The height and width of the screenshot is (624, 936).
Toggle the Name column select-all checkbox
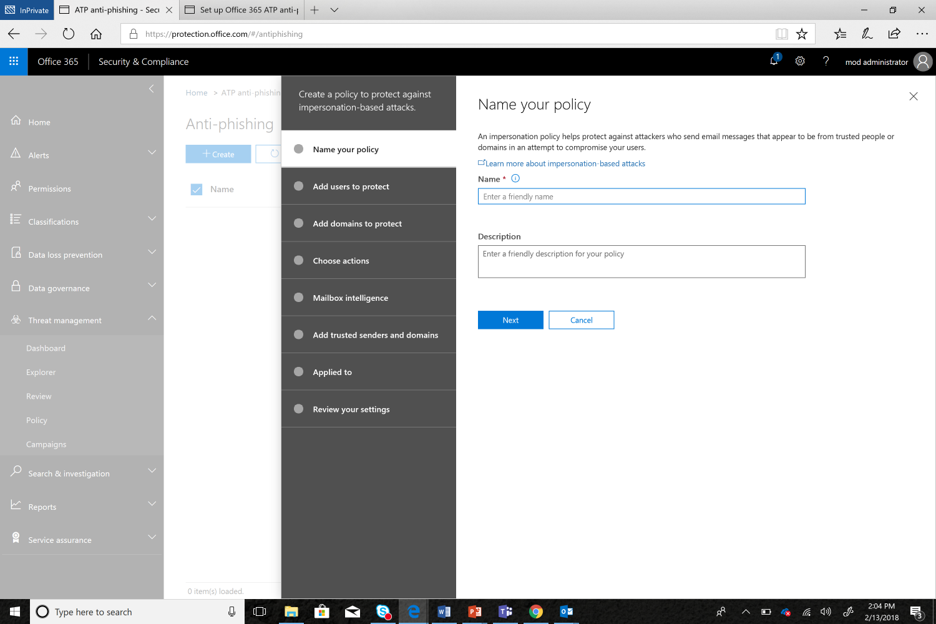(x=196, y=189)
